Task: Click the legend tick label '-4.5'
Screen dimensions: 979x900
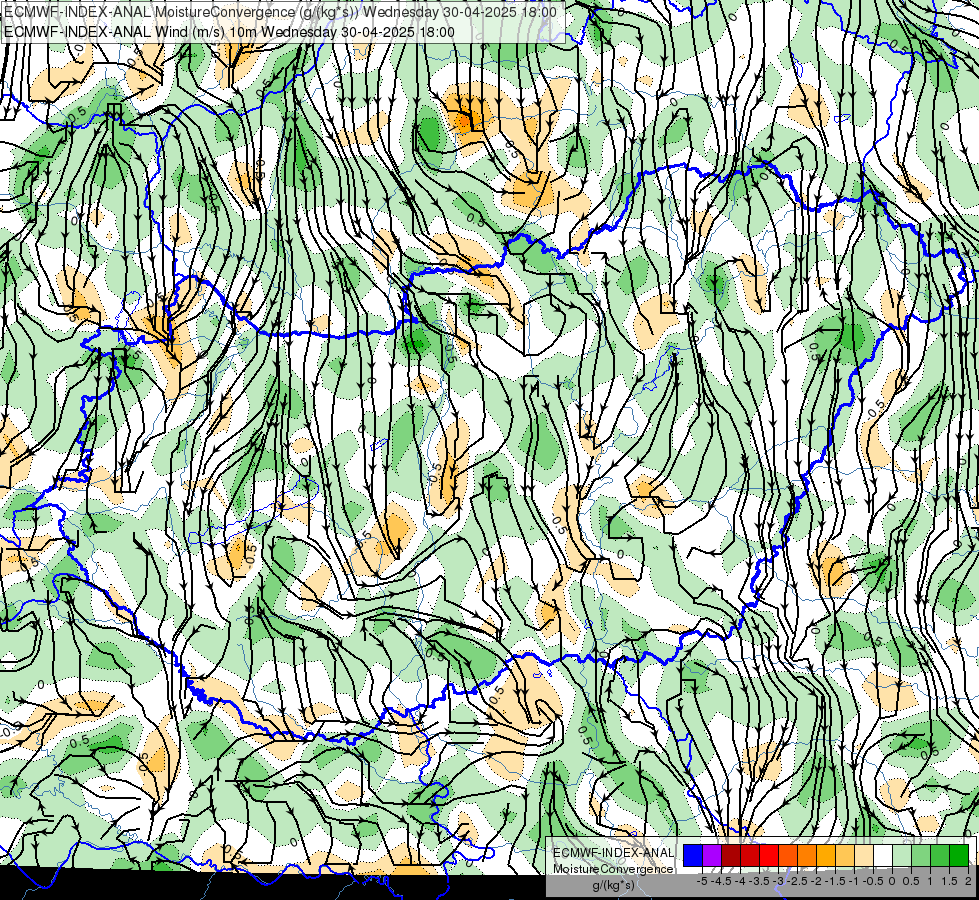Action: pos(721,881)
